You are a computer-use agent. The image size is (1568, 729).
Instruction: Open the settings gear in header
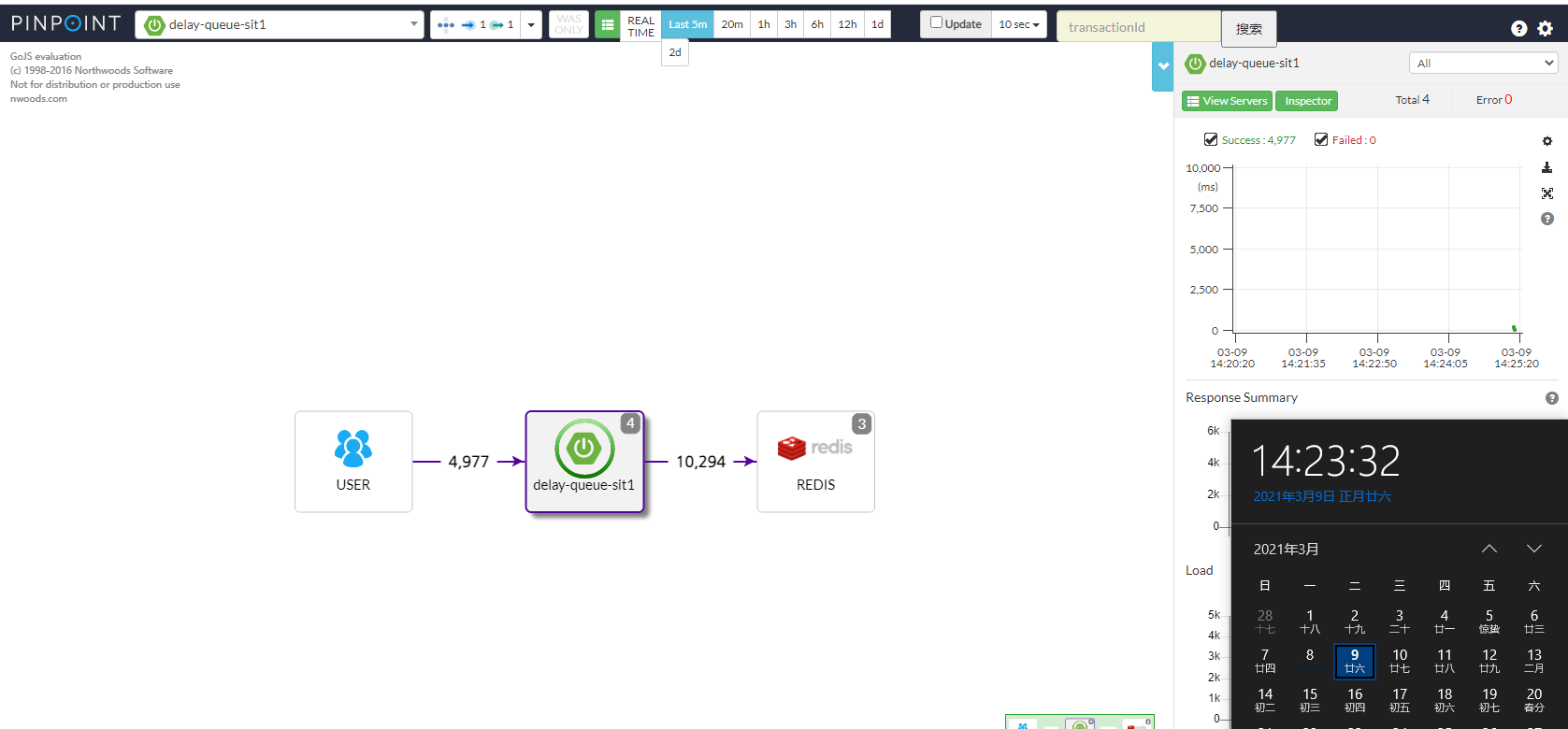tap(1546, 29)
